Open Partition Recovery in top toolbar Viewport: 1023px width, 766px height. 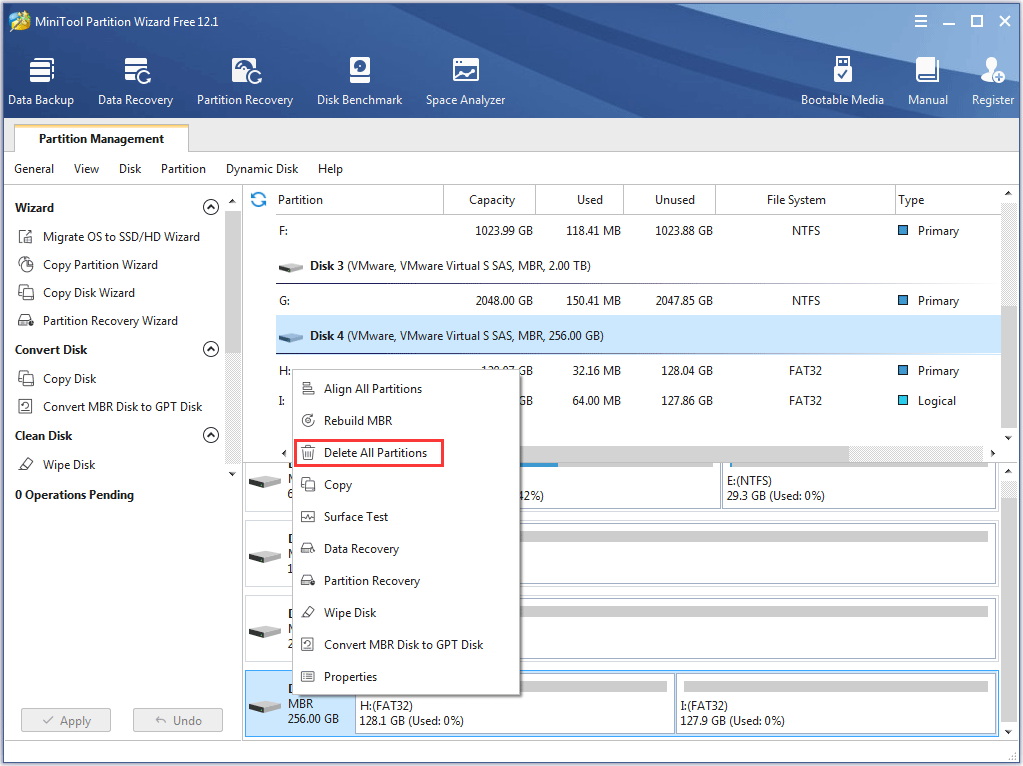pyautogui.click(x=245, y=81)
